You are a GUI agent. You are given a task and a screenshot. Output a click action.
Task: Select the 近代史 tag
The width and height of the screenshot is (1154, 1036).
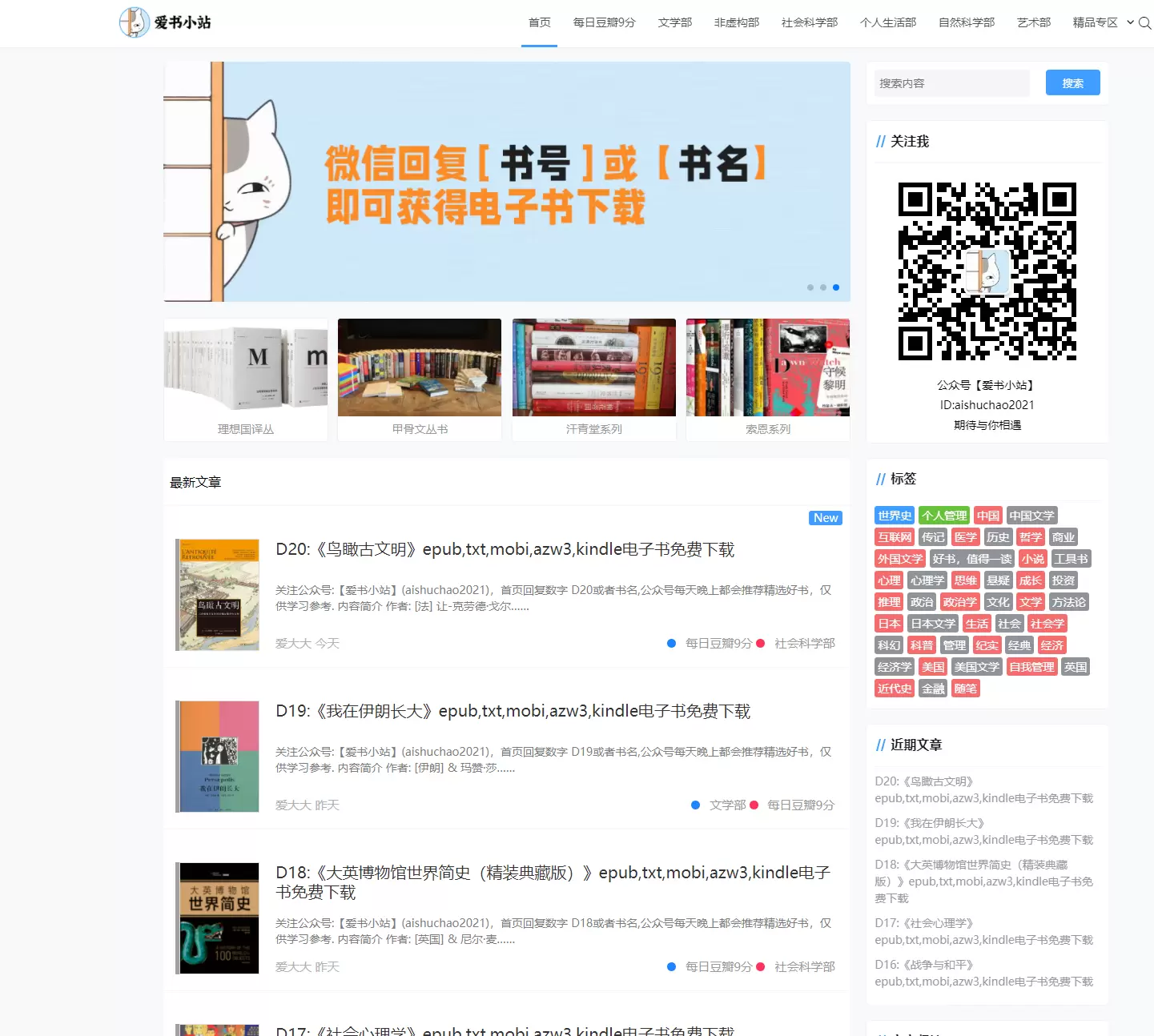(895, 689)
